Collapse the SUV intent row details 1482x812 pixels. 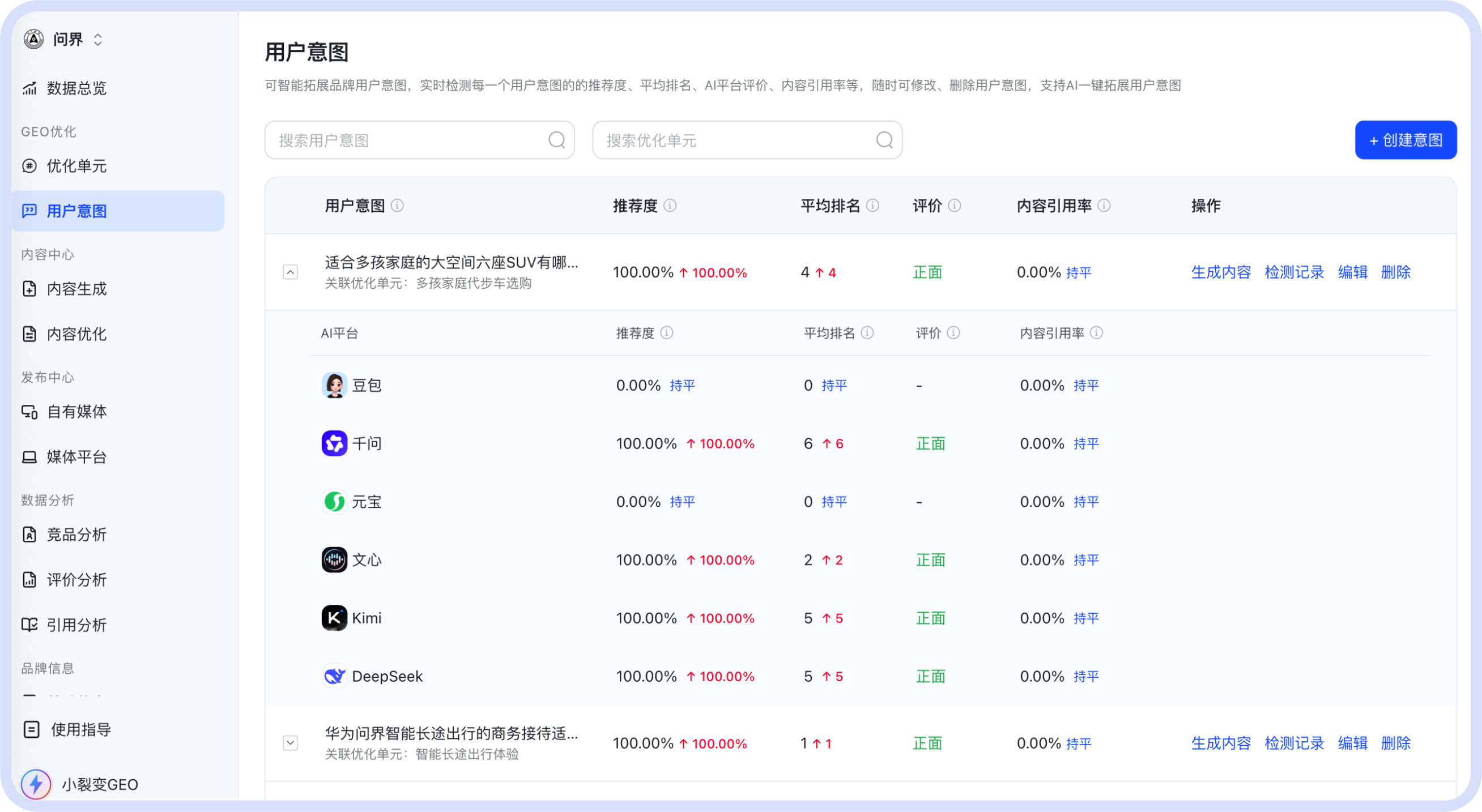(x=291, y=271)
